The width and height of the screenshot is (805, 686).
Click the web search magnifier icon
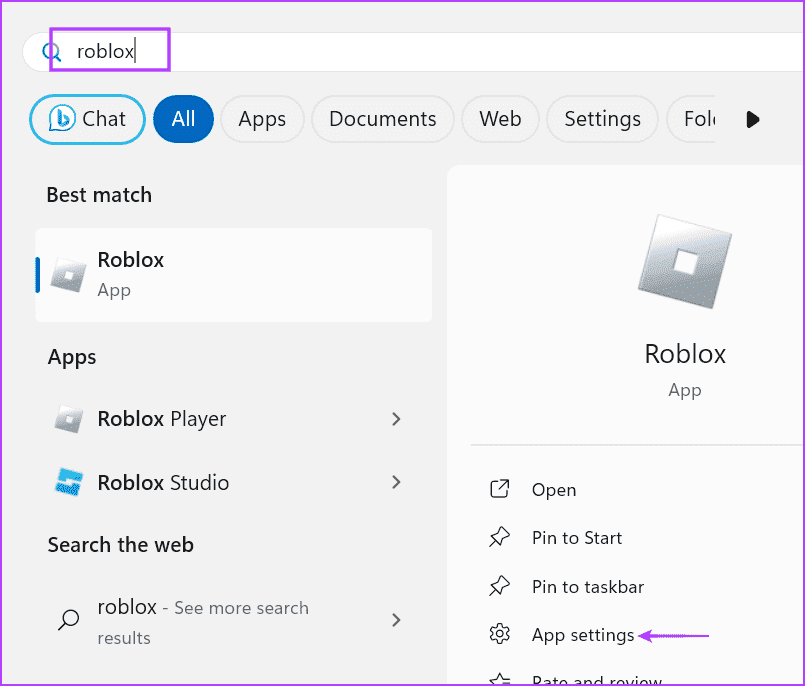pyautogui.click(x=68, y=620)
